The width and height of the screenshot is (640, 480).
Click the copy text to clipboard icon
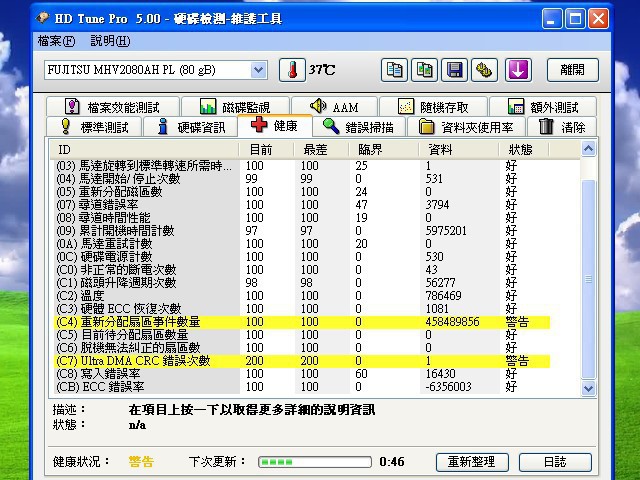click(394, 70)
